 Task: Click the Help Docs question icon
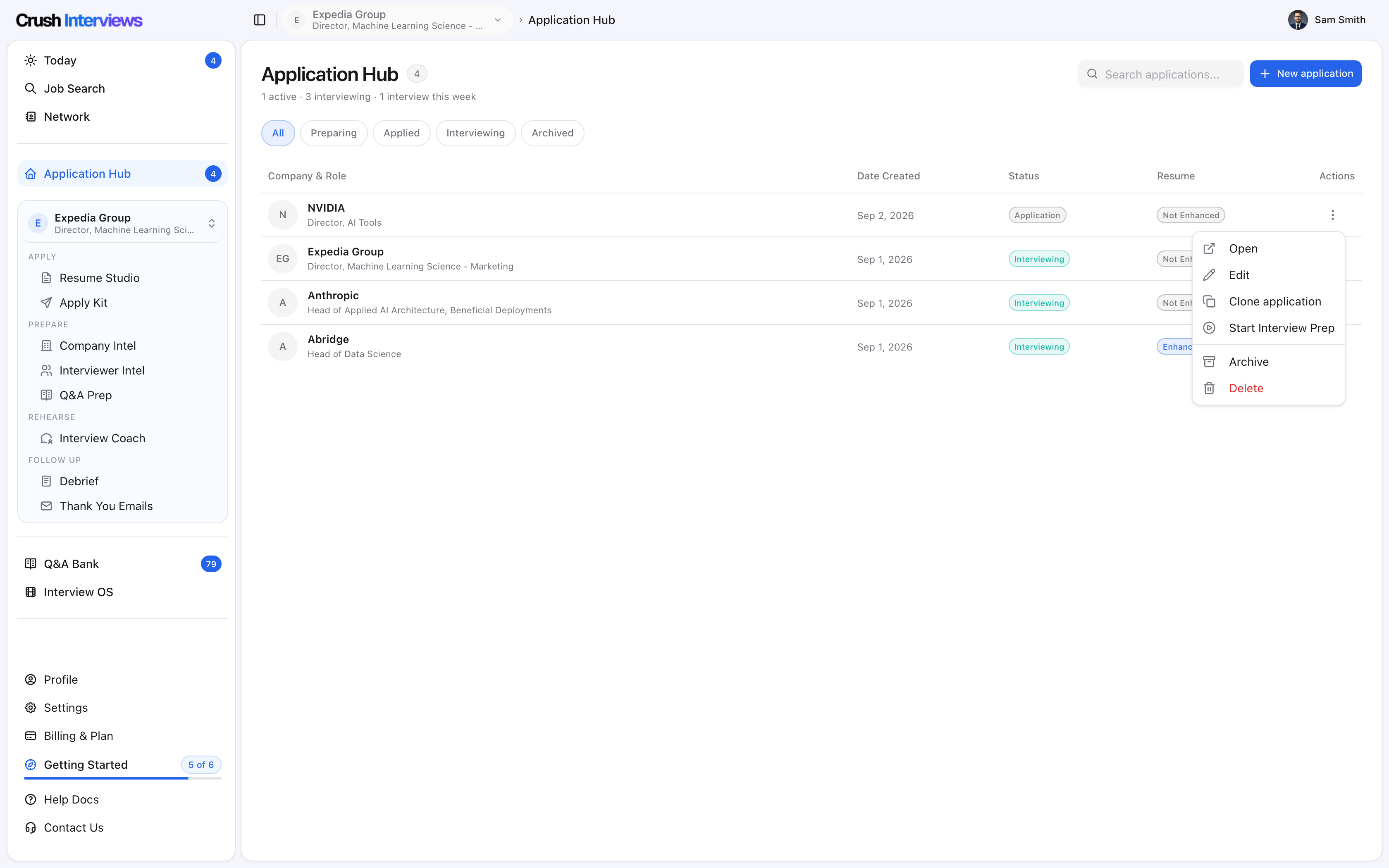pos(31,800)
